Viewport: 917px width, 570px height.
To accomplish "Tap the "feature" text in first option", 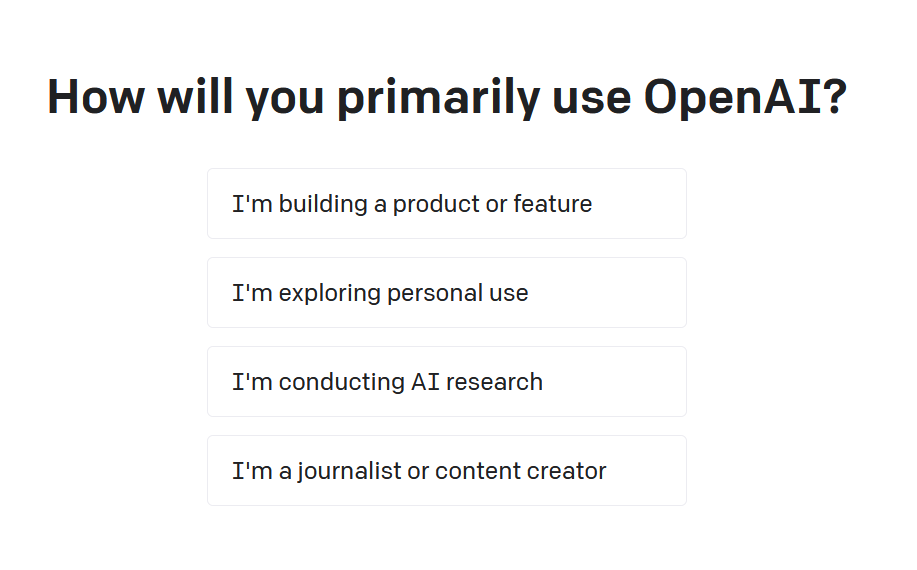I will 553,203.
